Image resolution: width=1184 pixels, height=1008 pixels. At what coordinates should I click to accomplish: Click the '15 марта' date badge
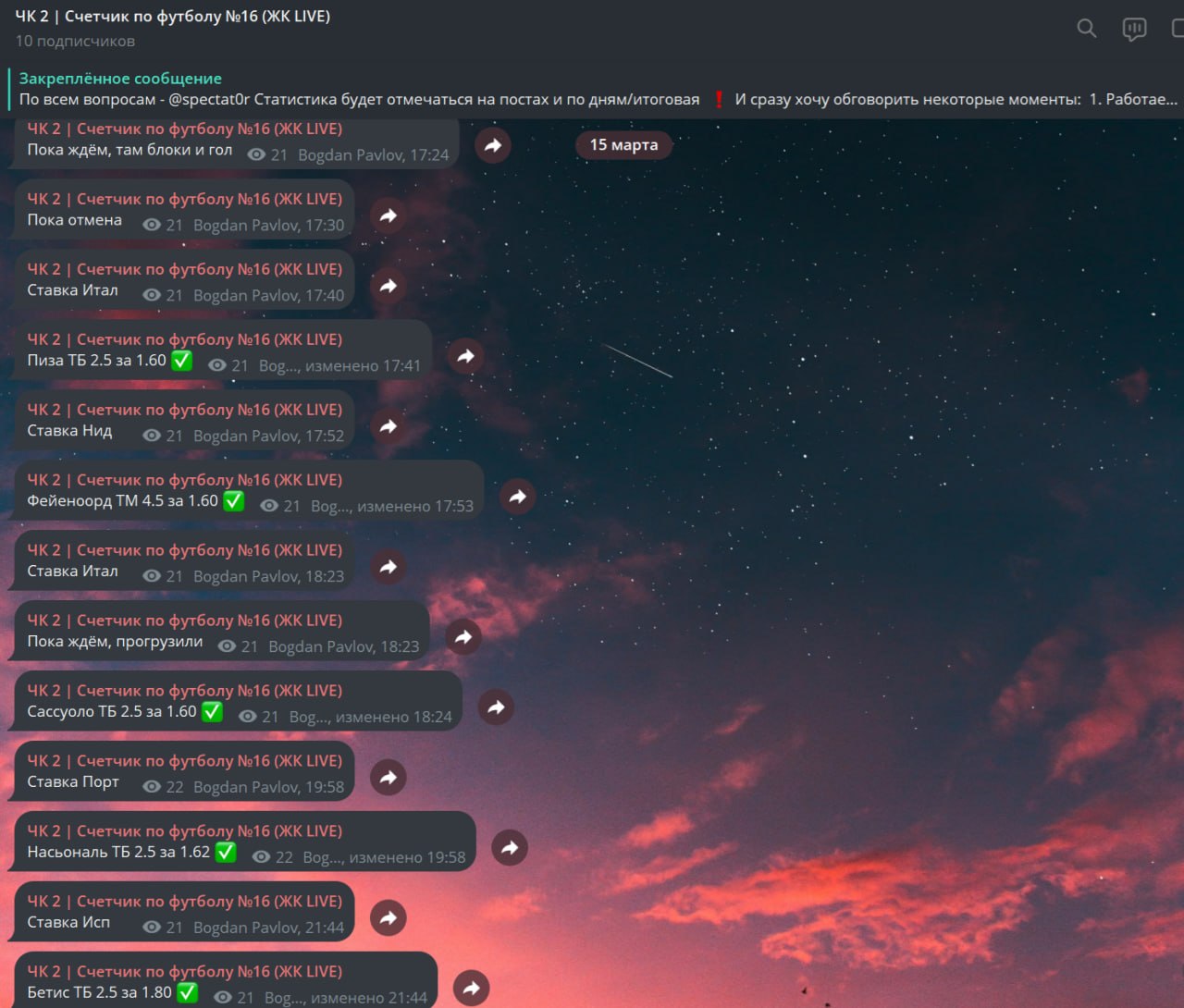623,145
